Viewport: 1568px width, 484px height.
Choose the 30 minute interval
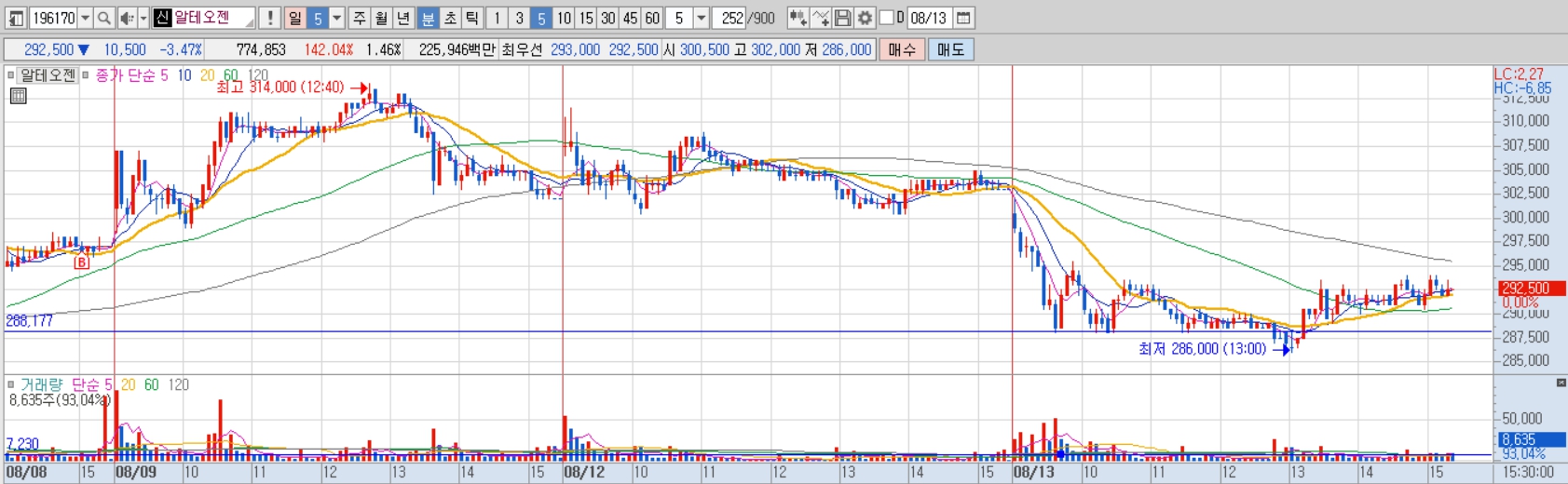[607, 18]
